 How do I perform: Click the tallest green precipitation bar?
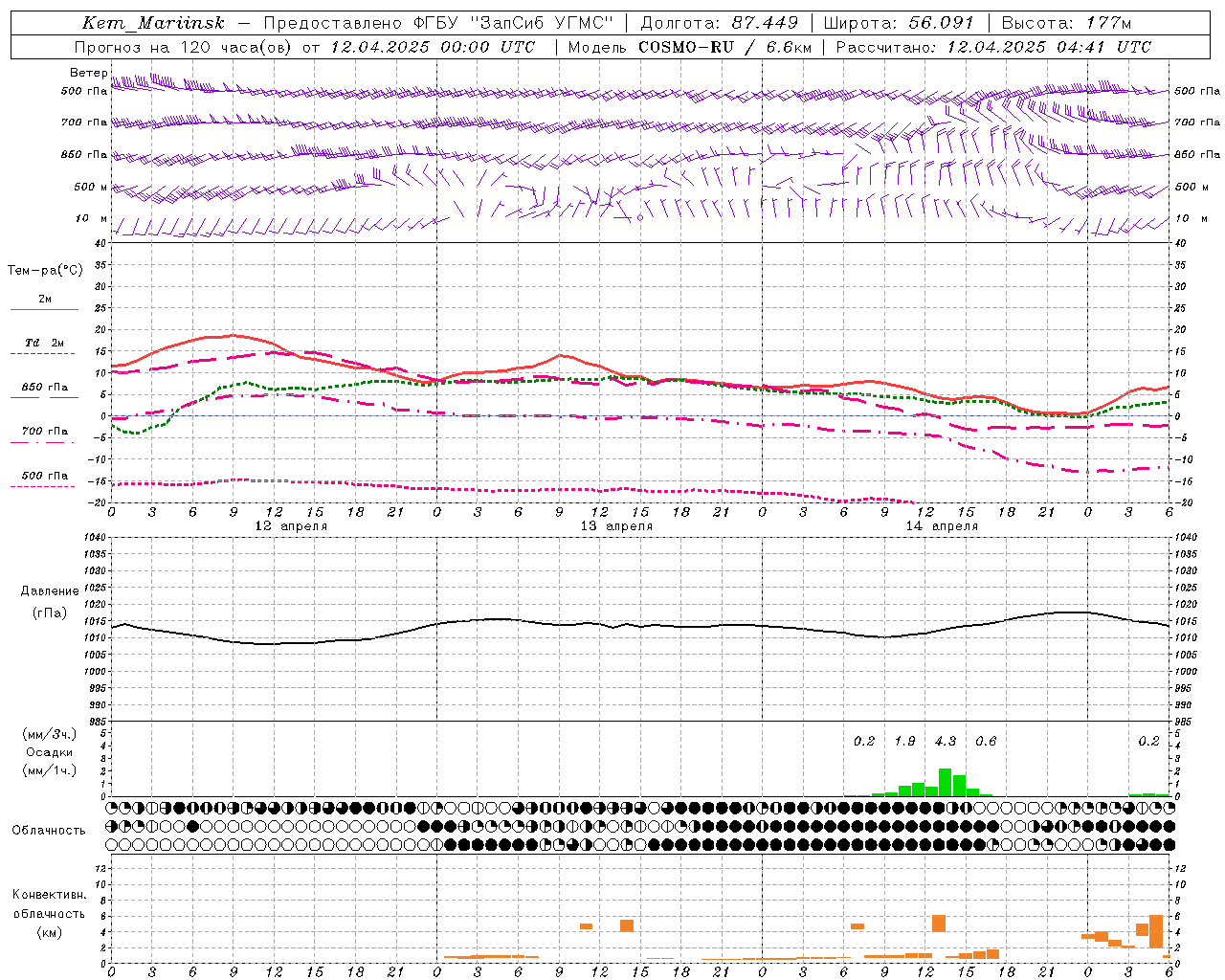pyautogui.click(x=945, y=783)
